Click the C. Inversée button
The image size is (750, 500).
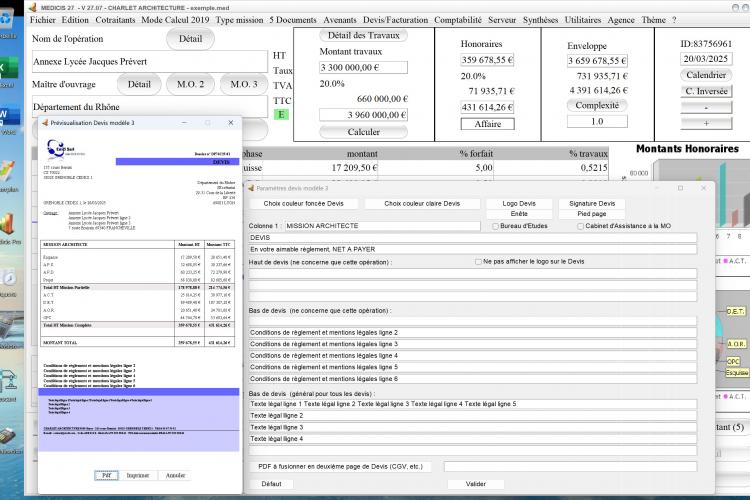pos(706,91)
